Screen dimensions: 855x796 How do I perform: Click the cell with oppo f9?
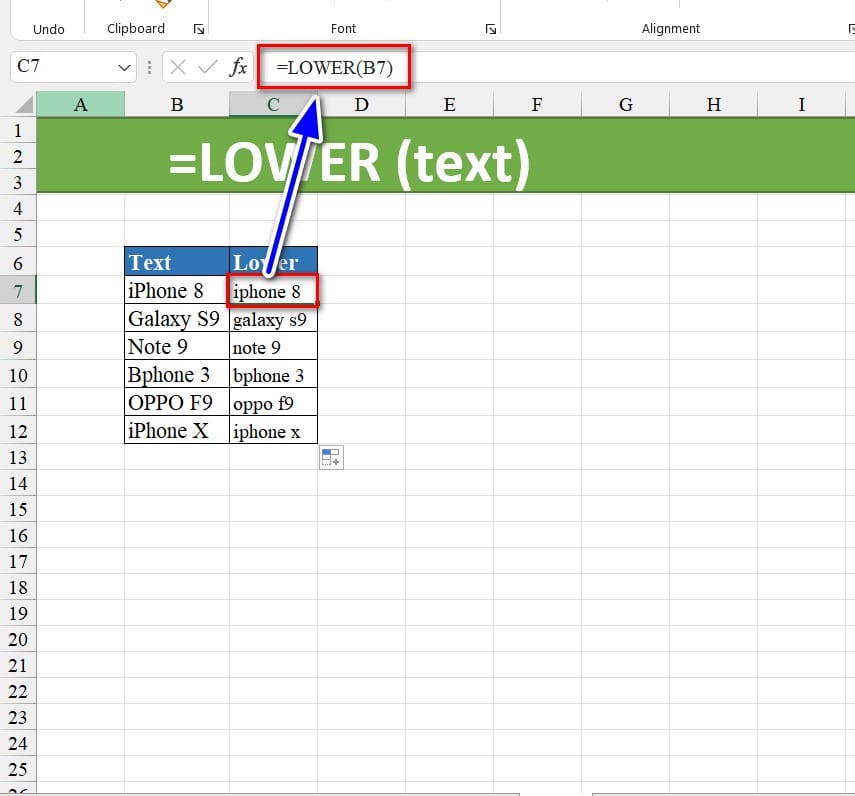click(273, 403)
